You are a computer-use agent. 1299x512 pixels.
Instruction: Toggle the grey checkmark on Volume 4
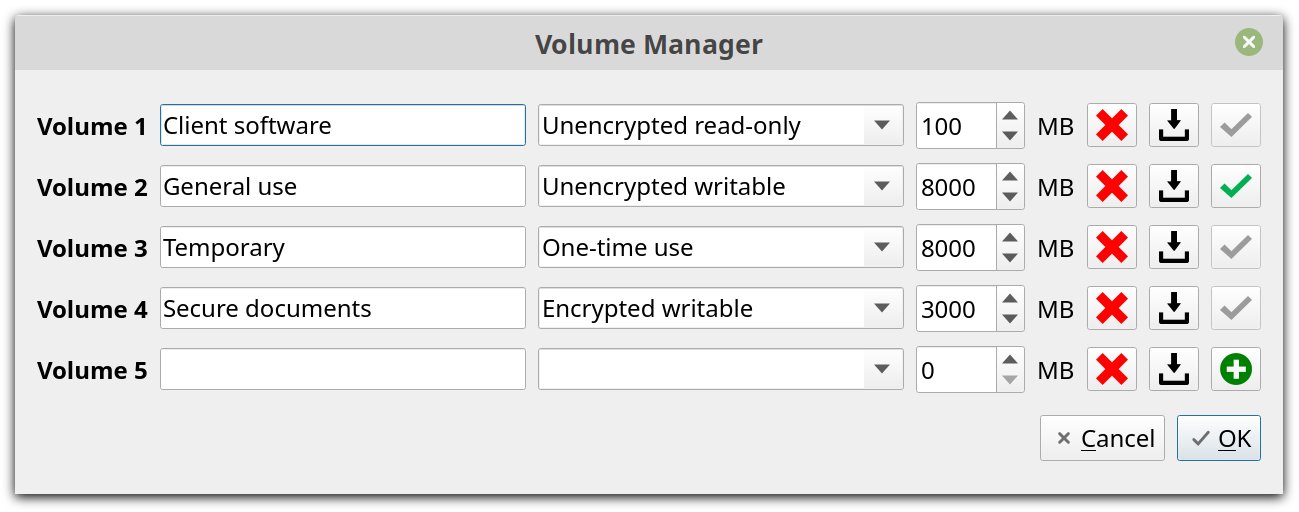(1236, 309)
